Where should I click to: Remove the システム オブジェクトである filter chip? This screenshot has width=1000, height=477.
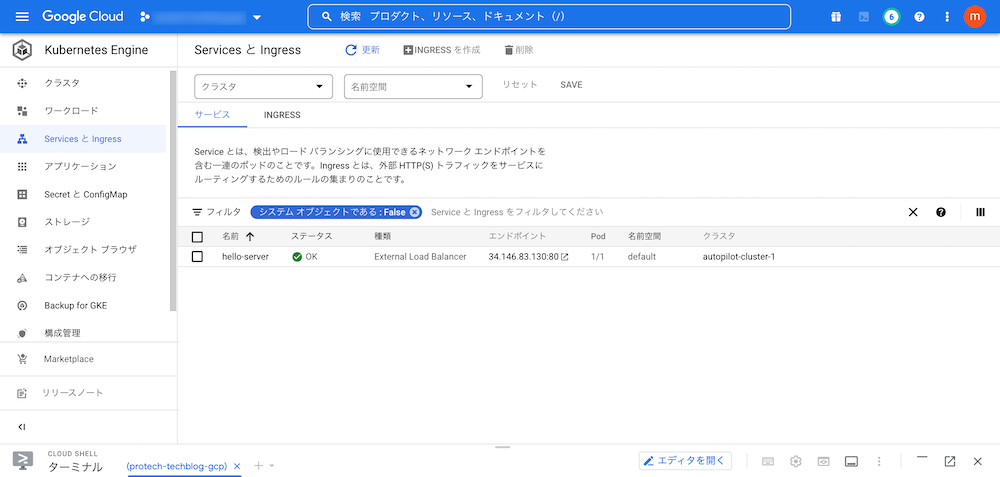tap(415, 212)
